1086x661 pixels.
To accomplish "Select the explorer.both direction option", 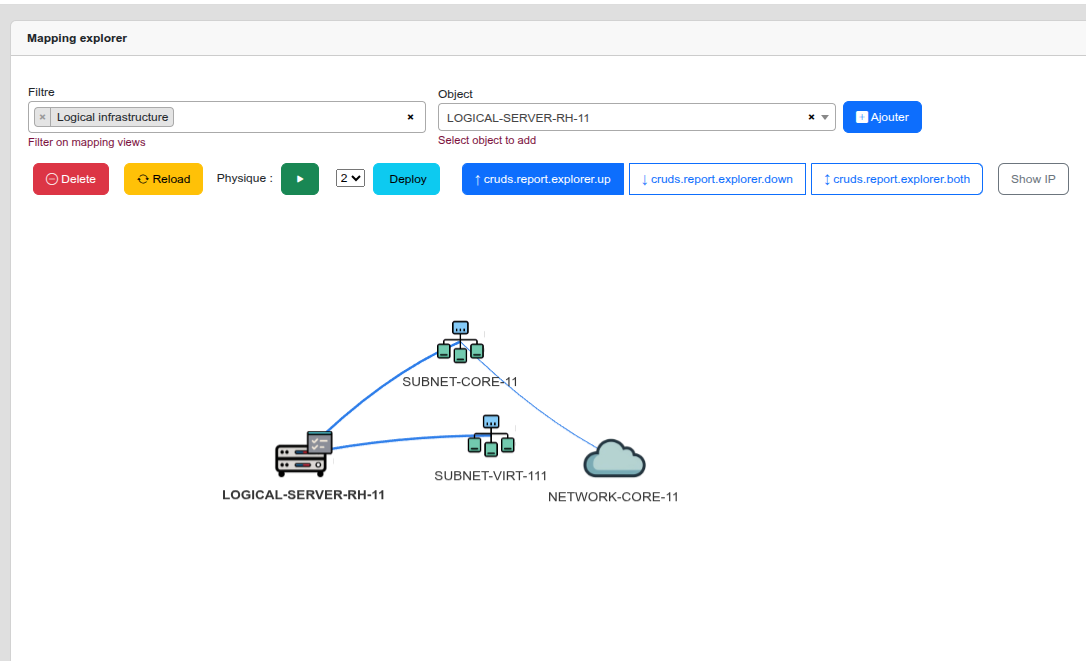I will tap(896, 179).
